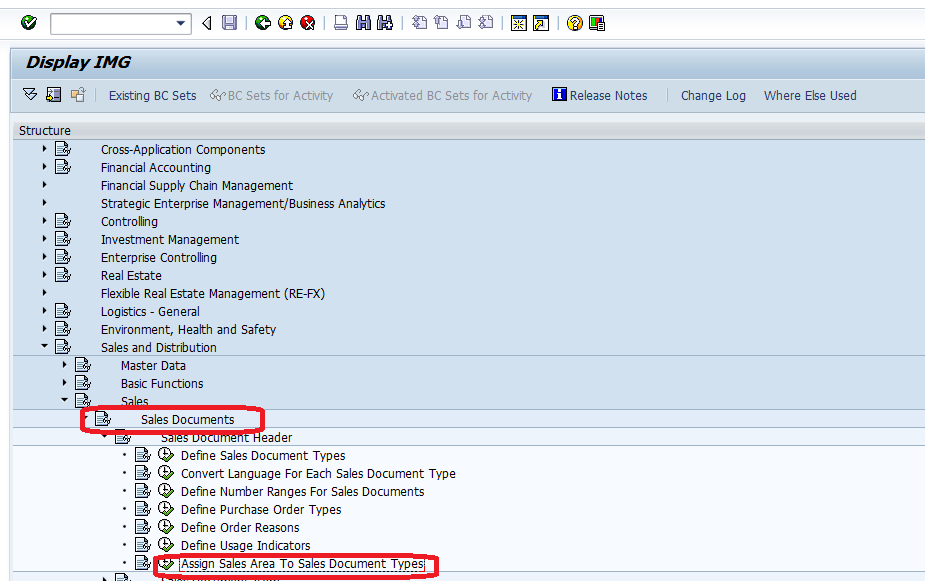The image size is (925, 581).
Task: Click the Existing BC Sets menu item
Action: pos(152,95)
